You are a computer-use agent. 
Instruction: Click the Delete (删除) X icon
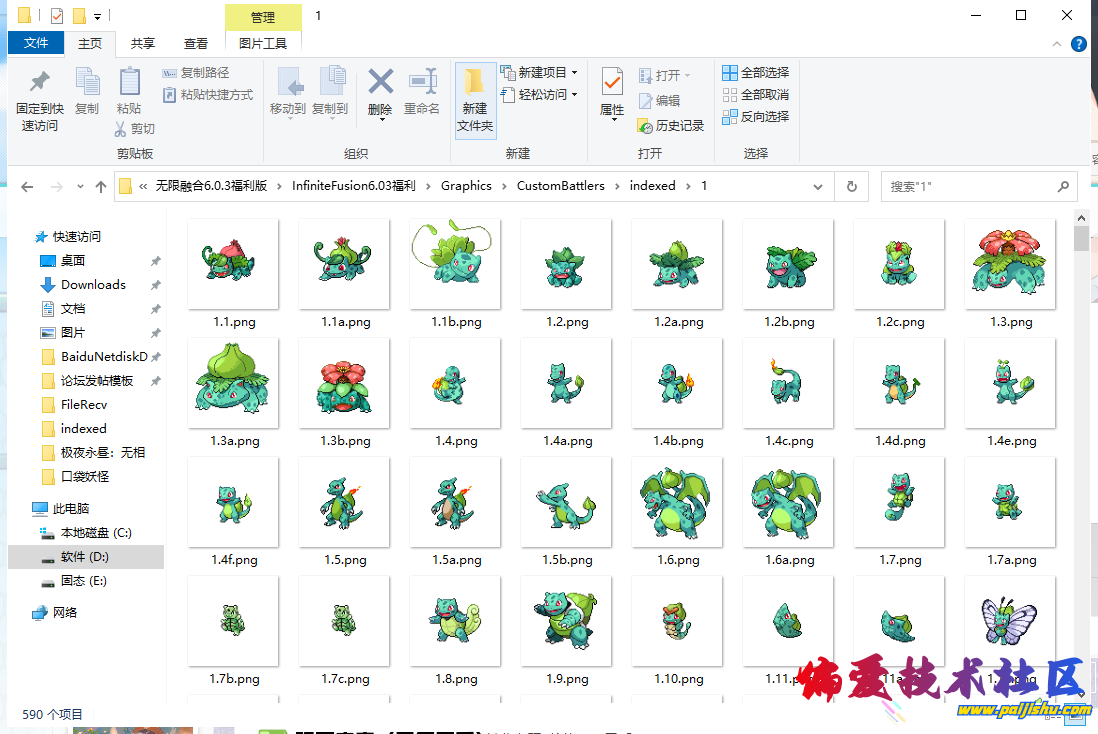point(380,83)
